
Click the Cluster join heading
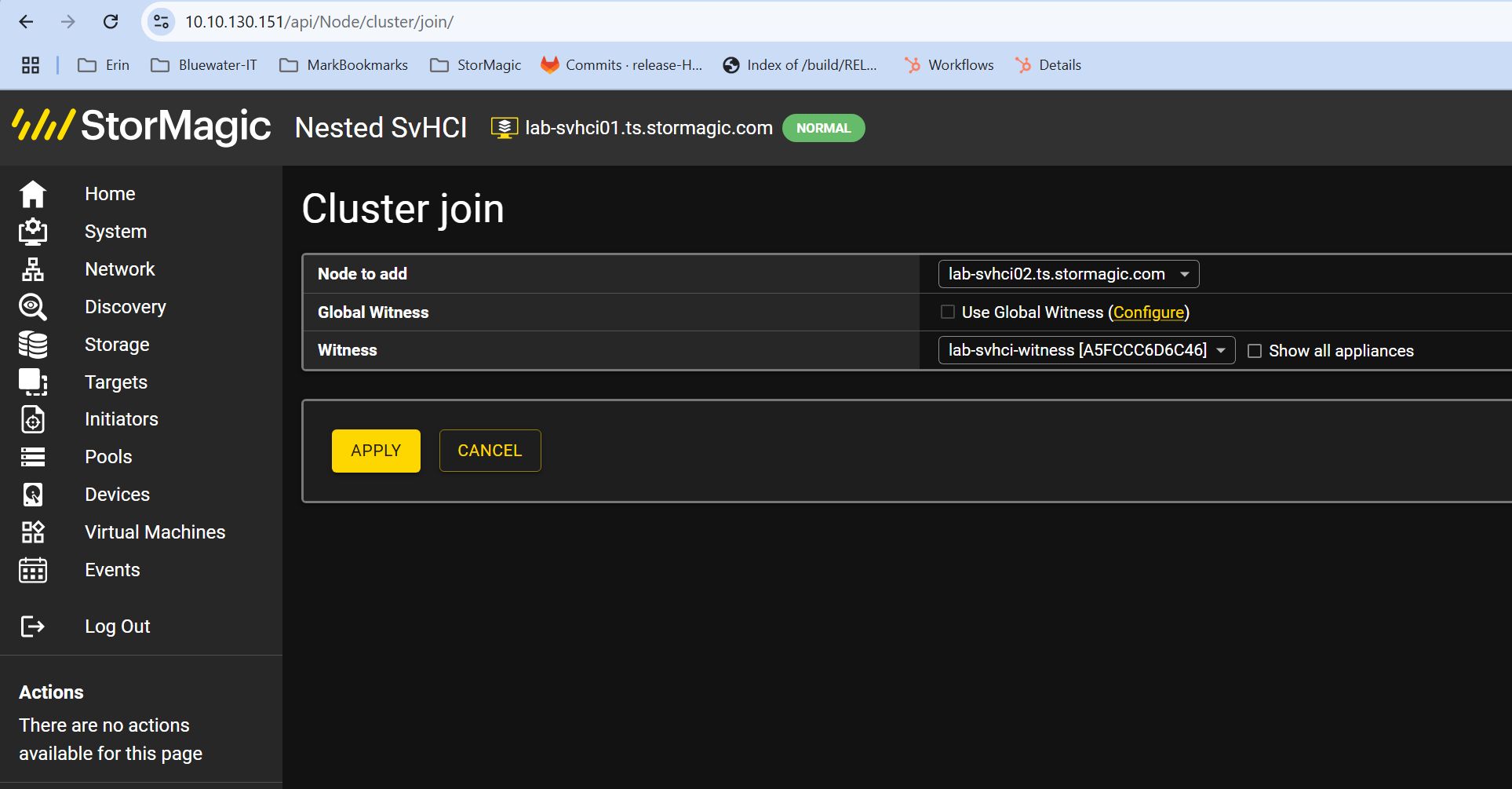point(403,209)
